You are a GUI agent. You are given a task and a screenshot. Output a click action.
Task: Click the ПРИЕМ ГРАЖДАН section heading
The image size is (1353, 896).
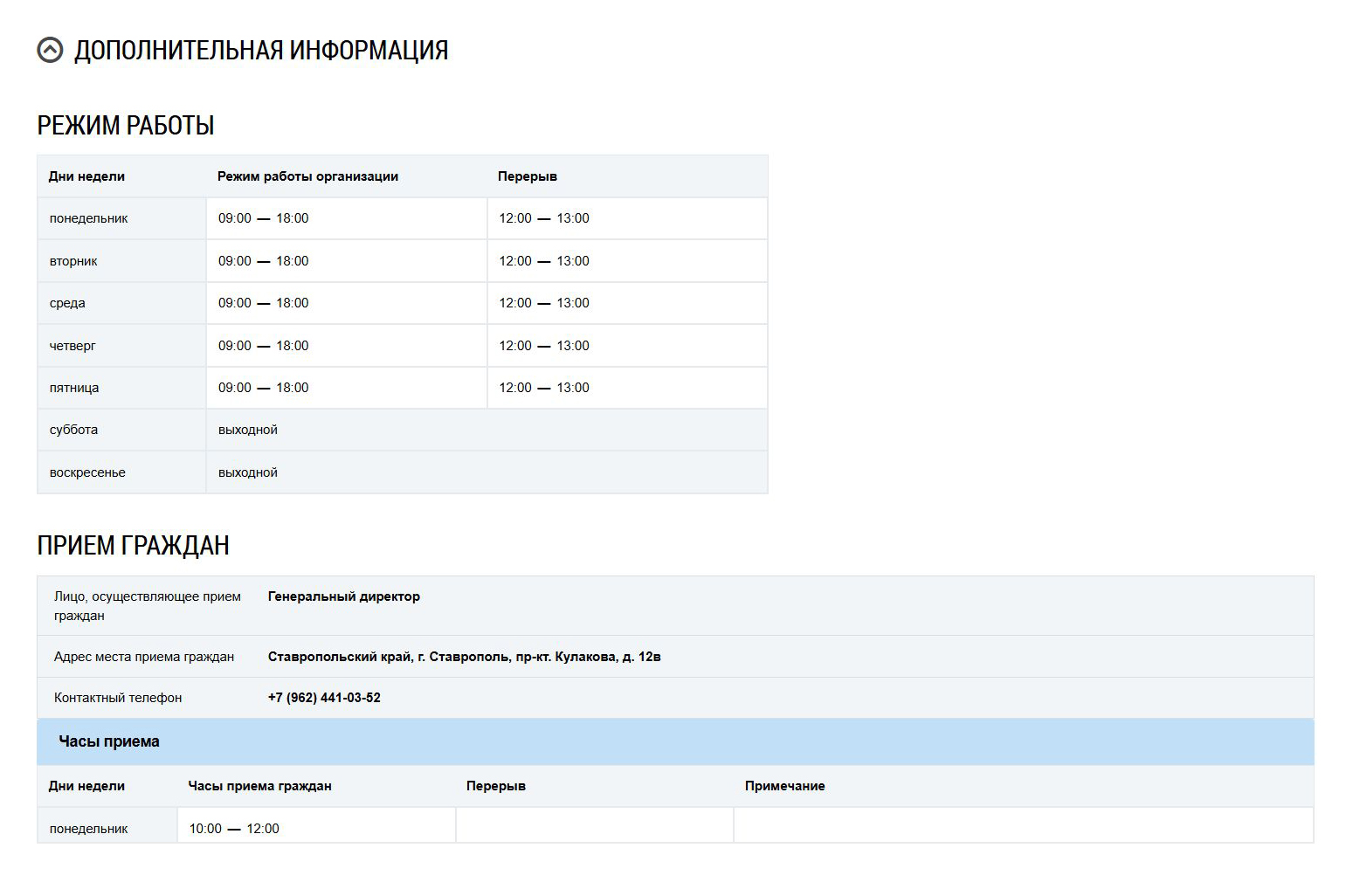[x=132, y=545]
